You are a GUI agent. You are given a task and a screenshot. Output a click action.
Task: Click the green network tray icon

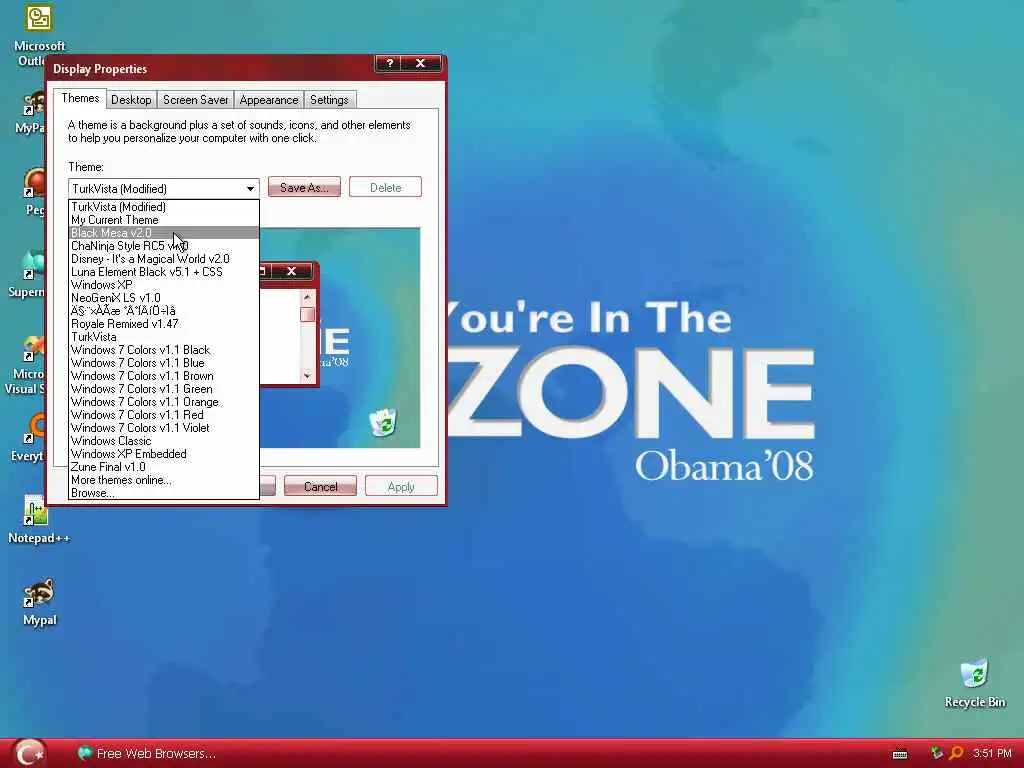[x=936, y=753]
